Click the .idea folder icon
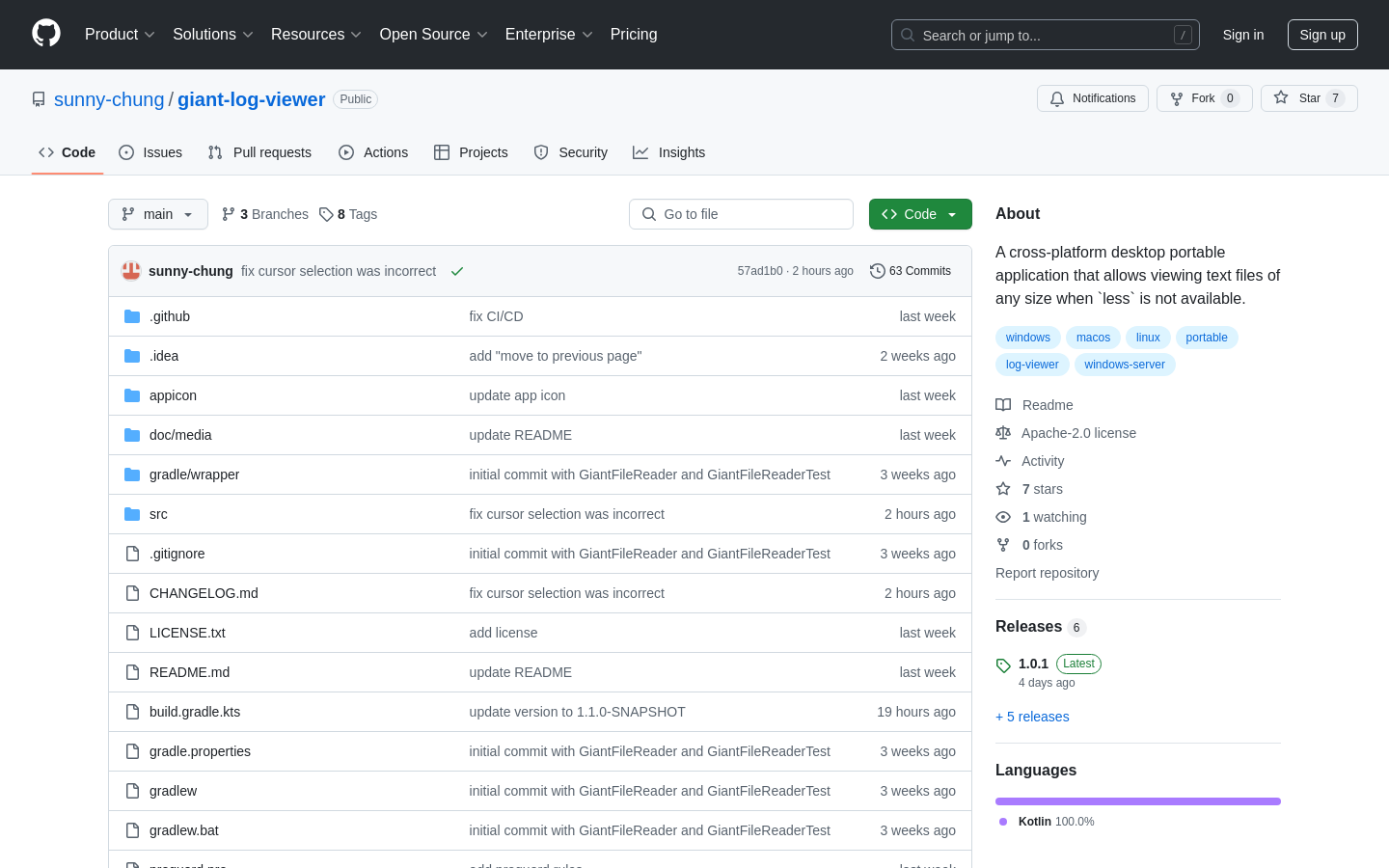This screenshot has height=868, width=1389. [132, 356]
